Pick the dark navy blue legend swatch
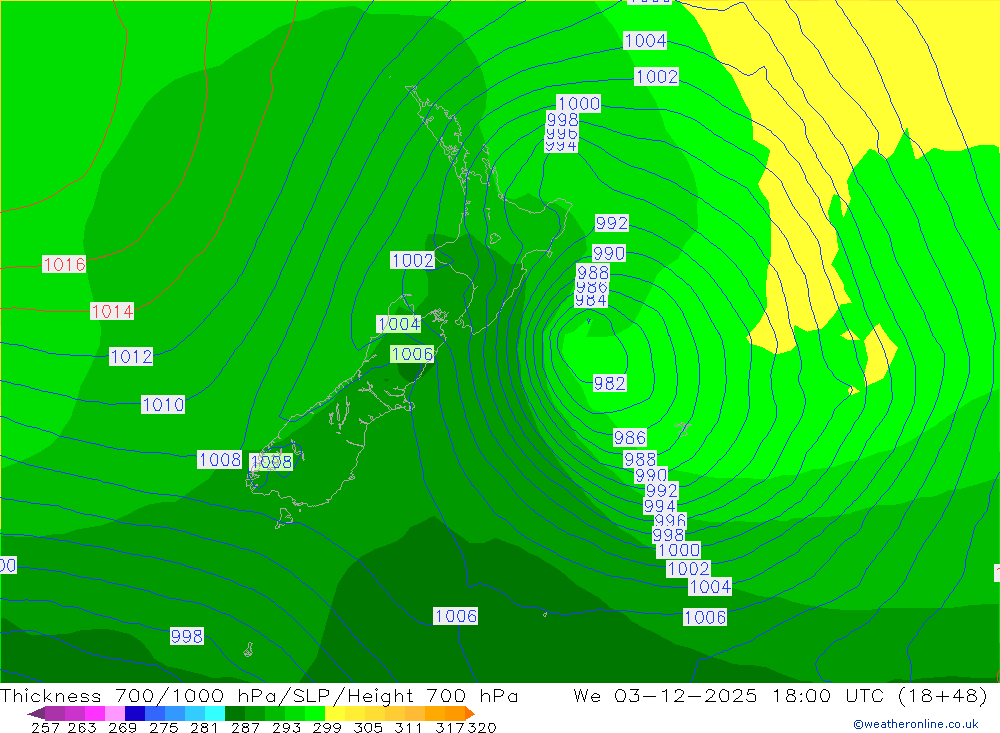 (x=133, y=713)
